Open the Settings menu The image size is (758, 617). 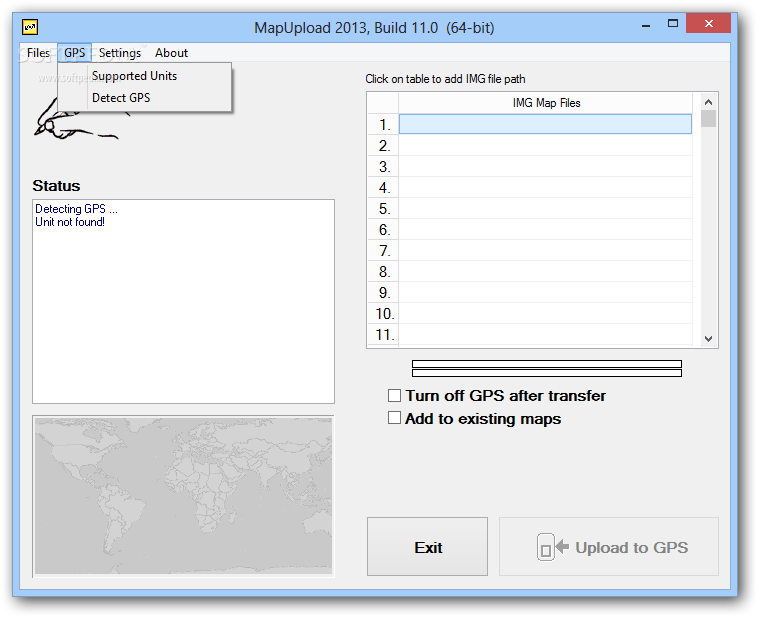120,53
